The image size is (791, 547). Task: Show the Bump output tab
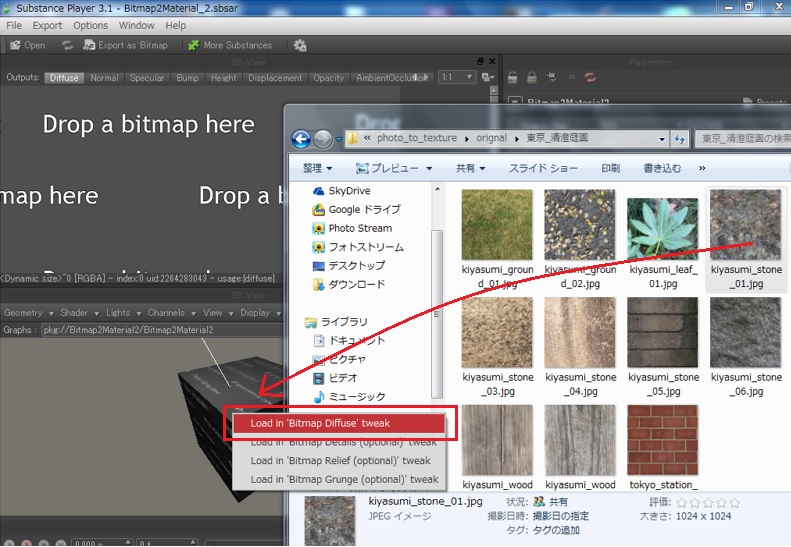pos(188,78)
